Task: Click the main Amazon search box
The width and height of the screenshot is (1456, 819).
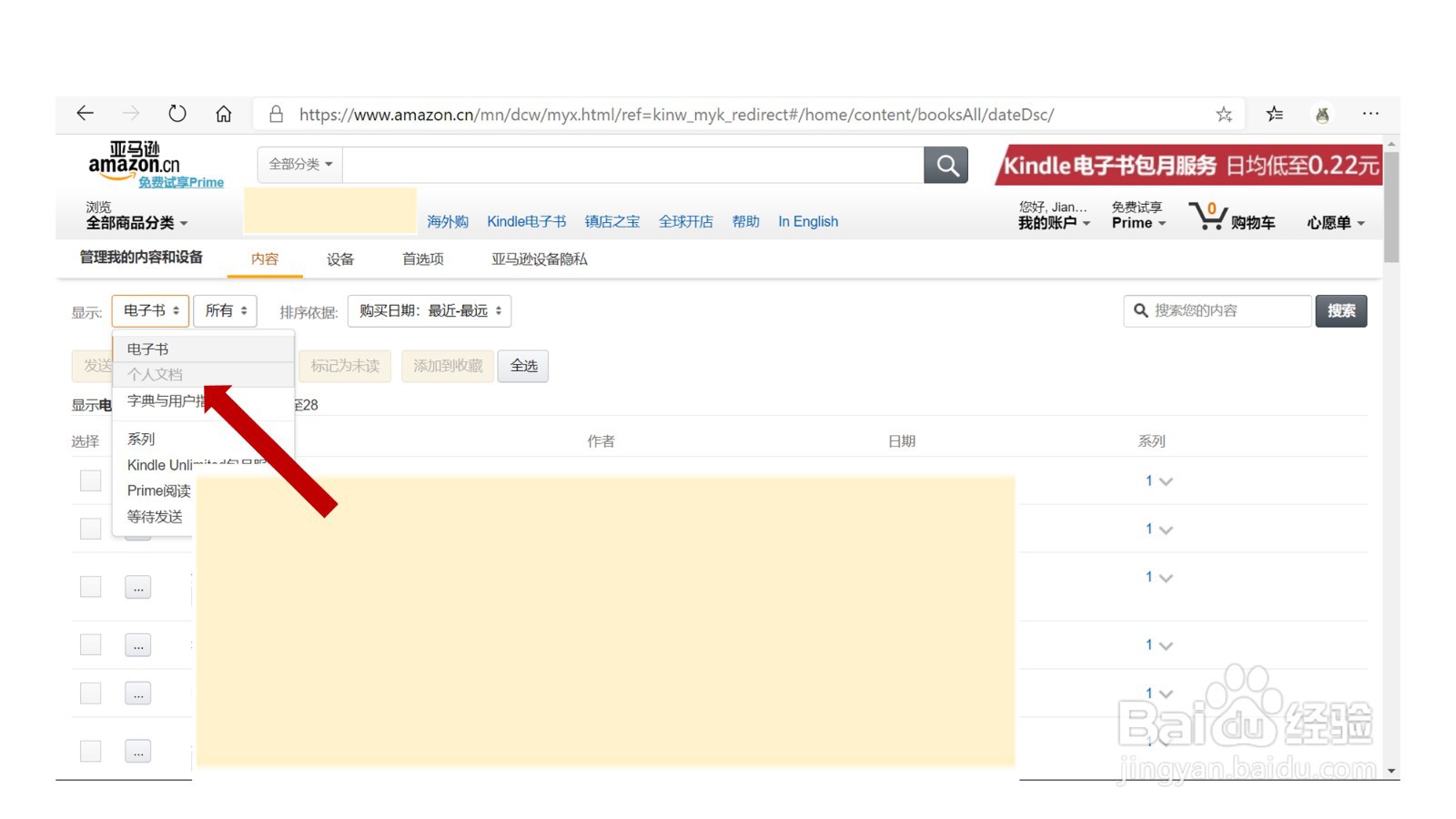Action: pos(633,165)
